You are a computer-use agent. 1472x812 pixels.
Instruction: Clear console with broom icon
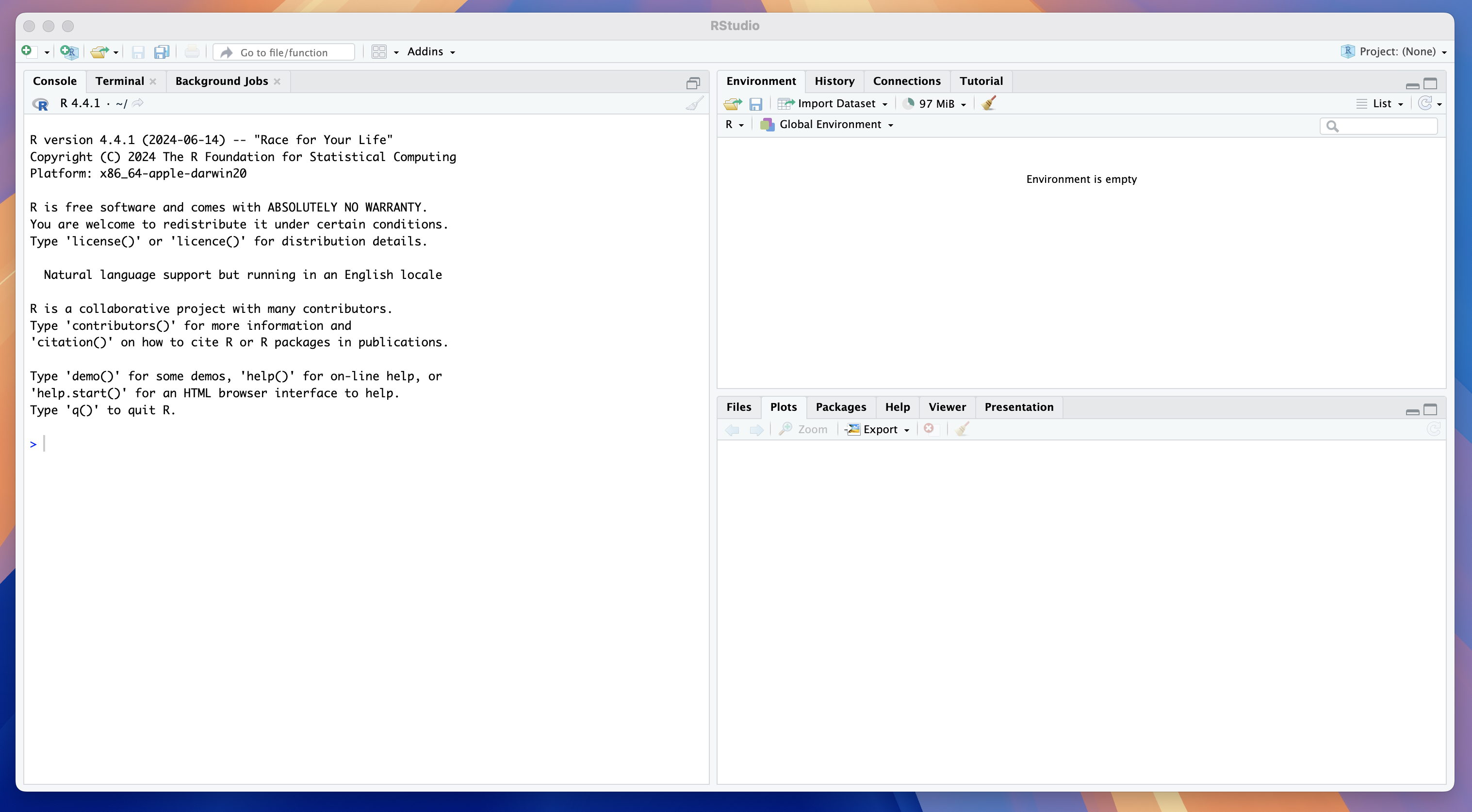[694, 103]
